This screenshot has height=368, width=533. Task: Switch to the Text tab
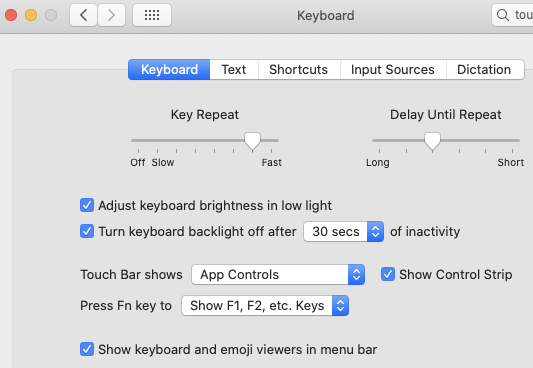click(x=234, y=70)
